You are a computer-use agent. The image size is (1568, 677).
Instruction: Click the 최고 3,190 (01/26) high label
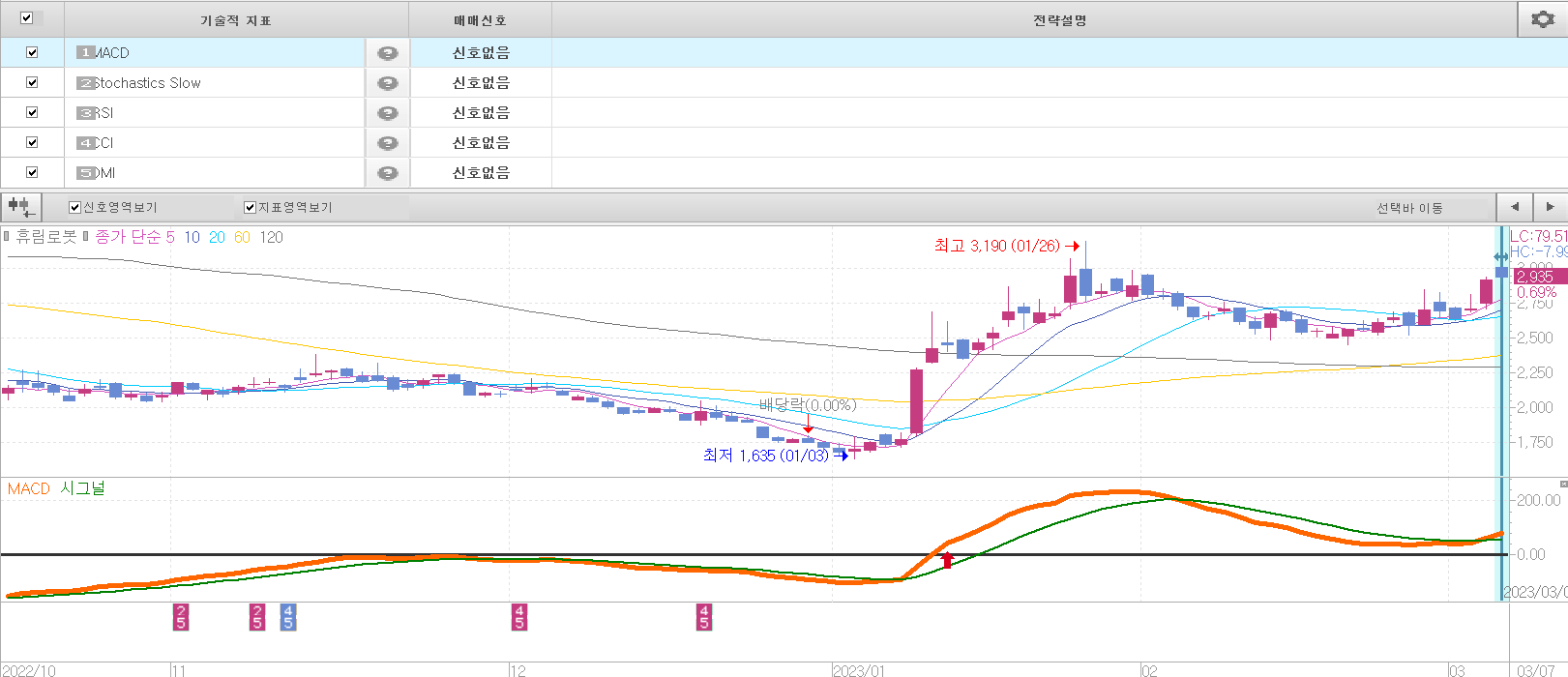[997, 246]
